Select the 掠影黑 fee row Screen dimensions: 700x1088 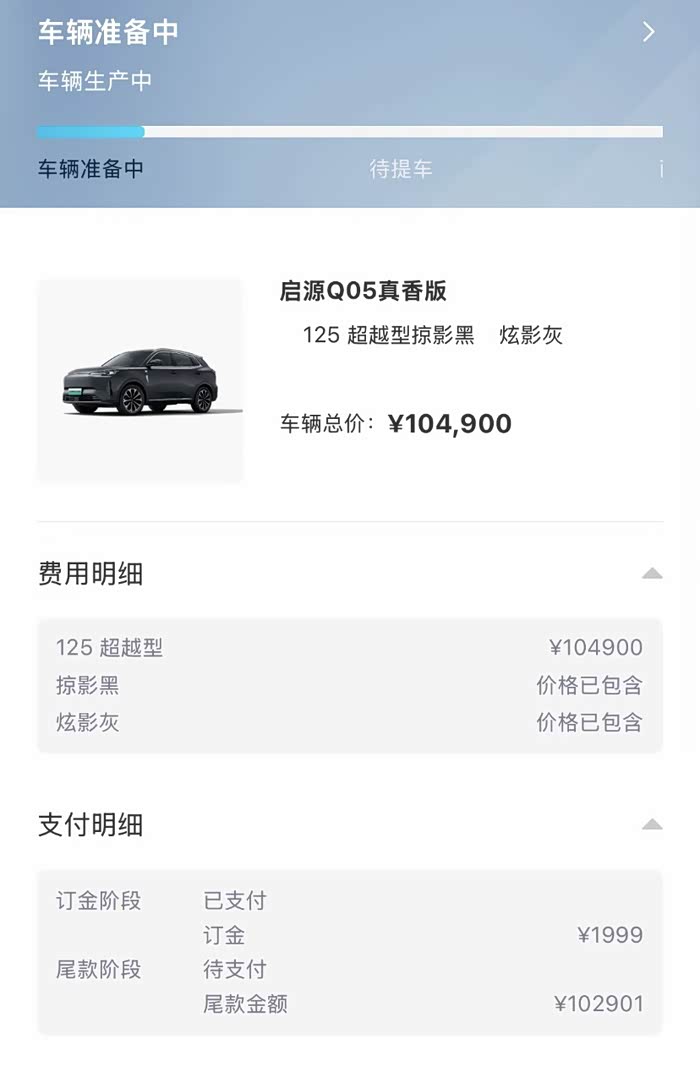pyautogui.click(x=350, y=685)
